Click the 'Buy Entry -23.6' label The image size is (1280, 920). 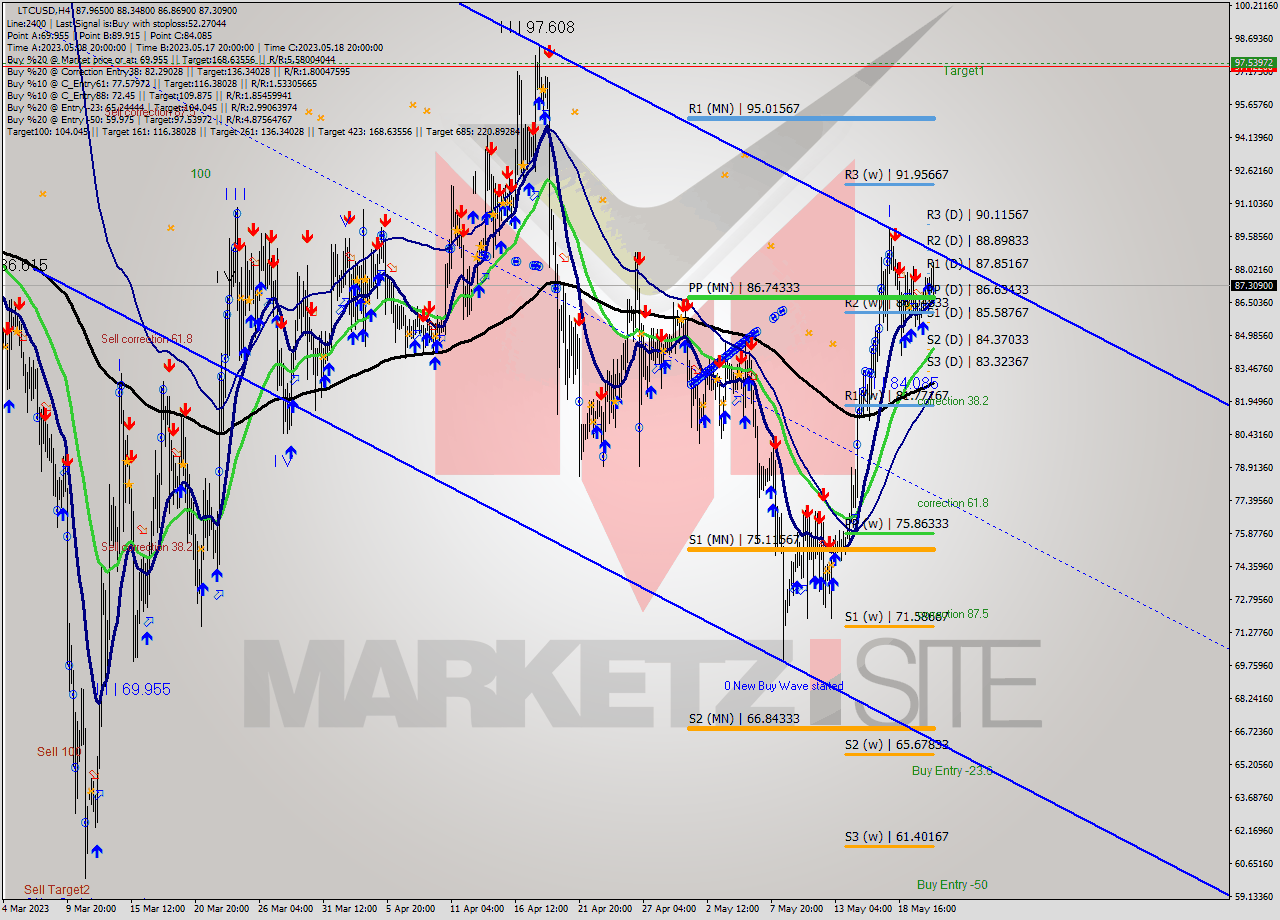952,771
